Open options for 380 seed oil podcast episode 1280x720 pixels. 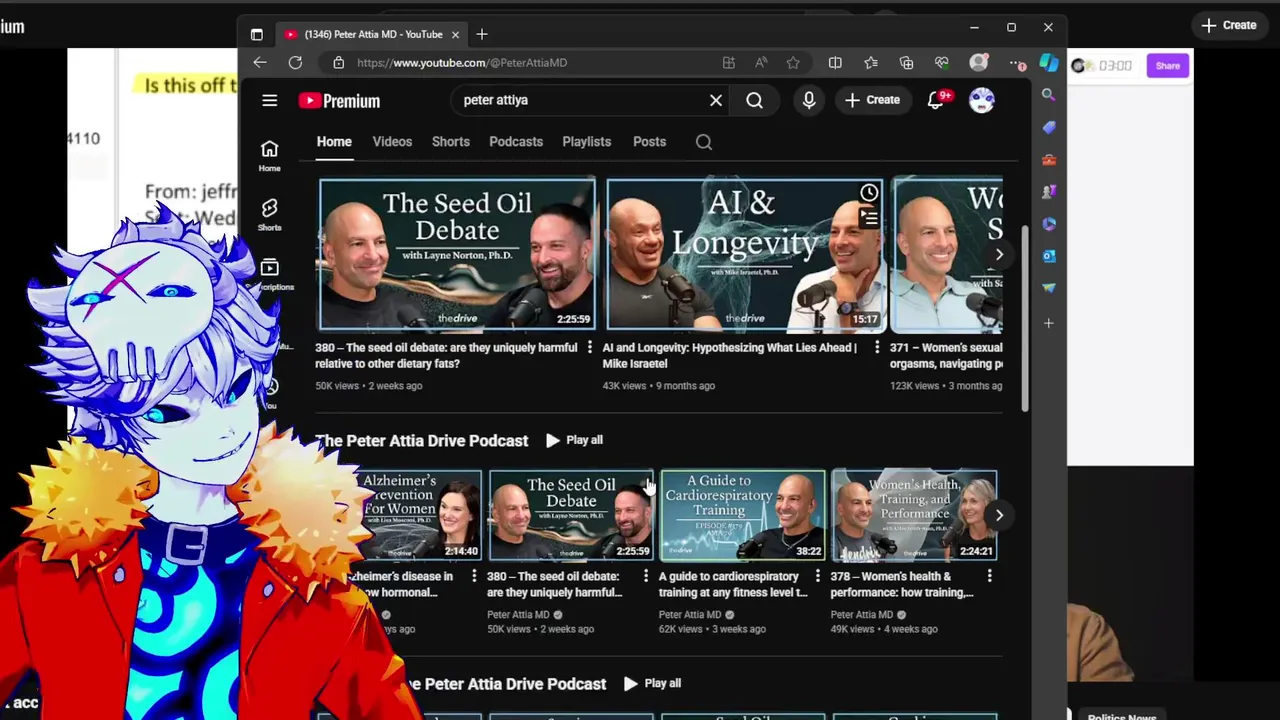click(x=645, y=577)
